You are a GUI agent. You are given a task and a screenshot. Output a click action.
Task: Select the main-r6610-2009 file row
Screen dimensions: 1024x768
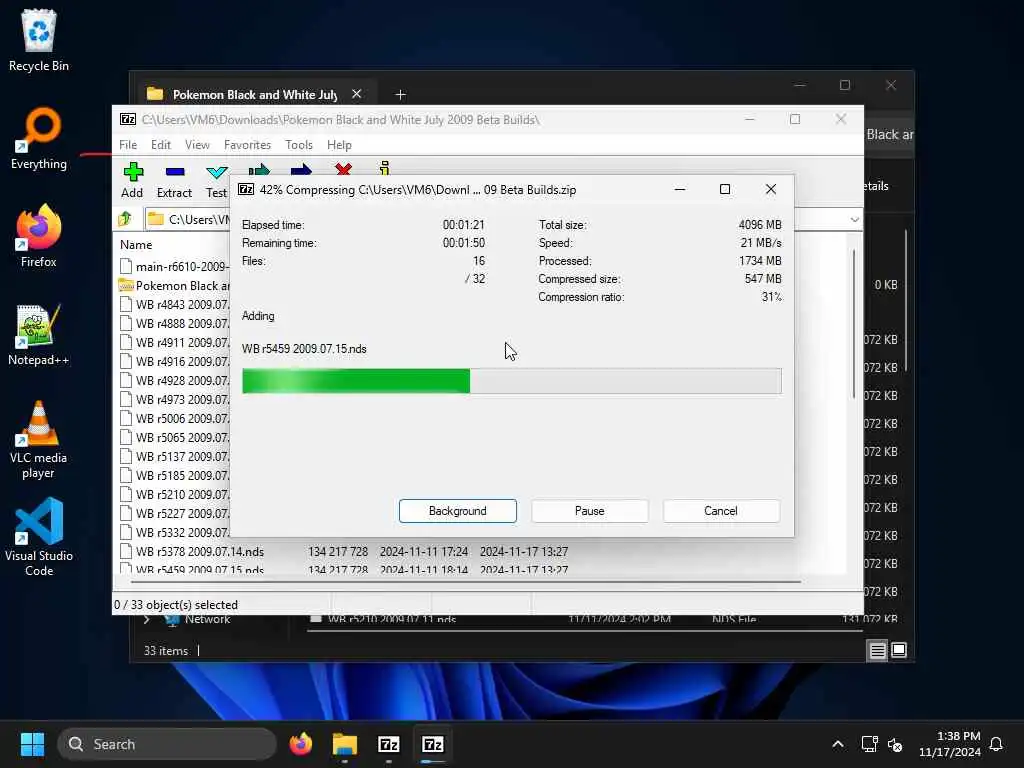(x=174, y=266)
